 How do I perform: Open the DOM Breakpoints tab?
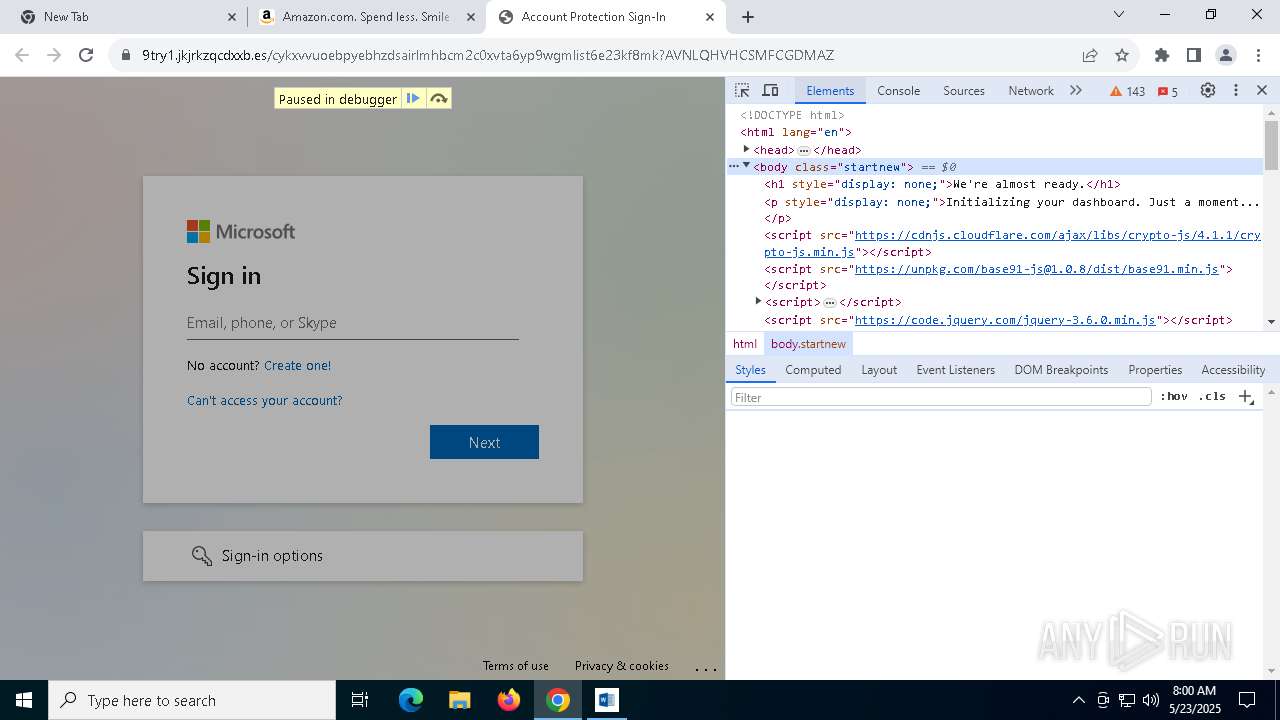[1061, 369]
